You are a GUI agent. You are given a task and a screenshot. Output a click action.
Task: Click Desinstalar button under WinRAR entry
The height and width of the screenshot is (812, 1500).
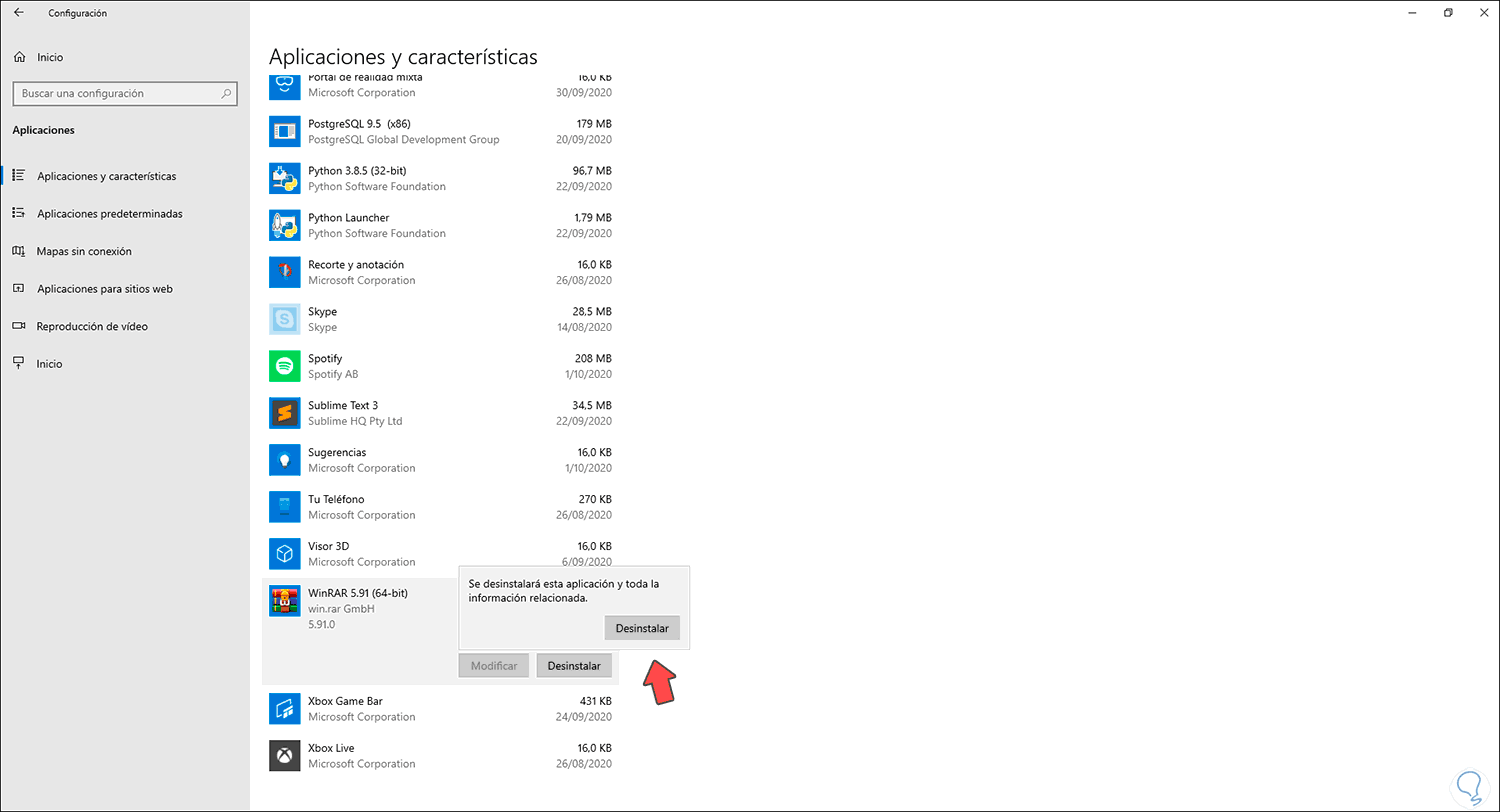tap(574, 665)
